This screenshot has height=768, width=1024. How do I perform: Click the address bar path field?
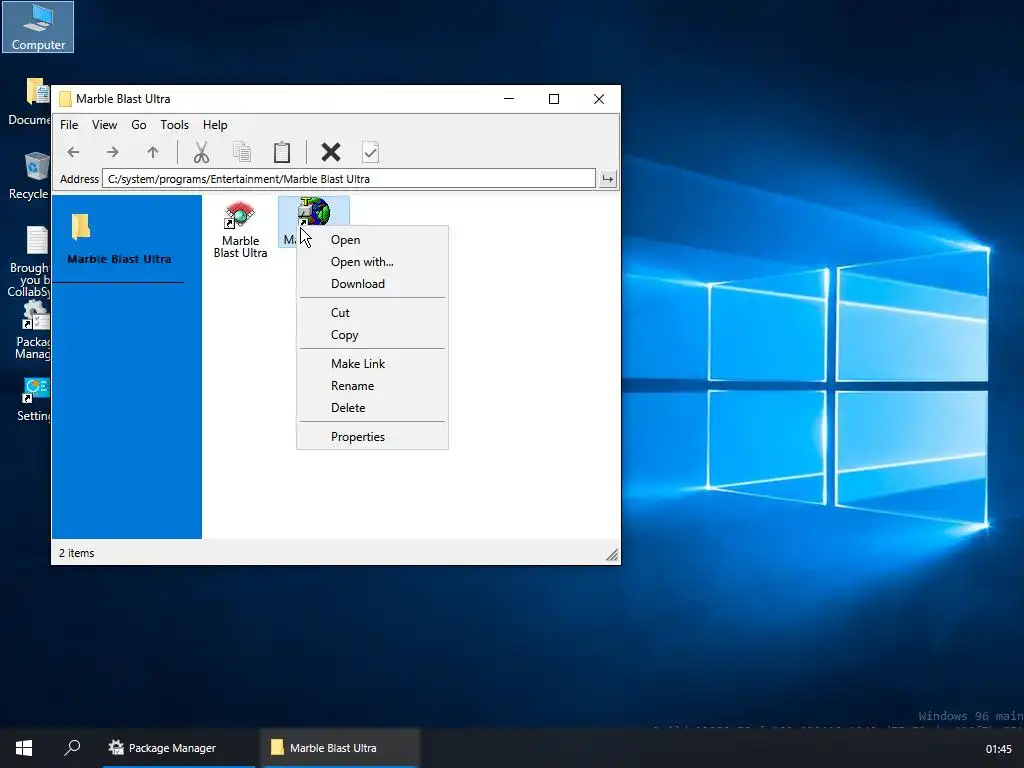click(x=349, y=179)
